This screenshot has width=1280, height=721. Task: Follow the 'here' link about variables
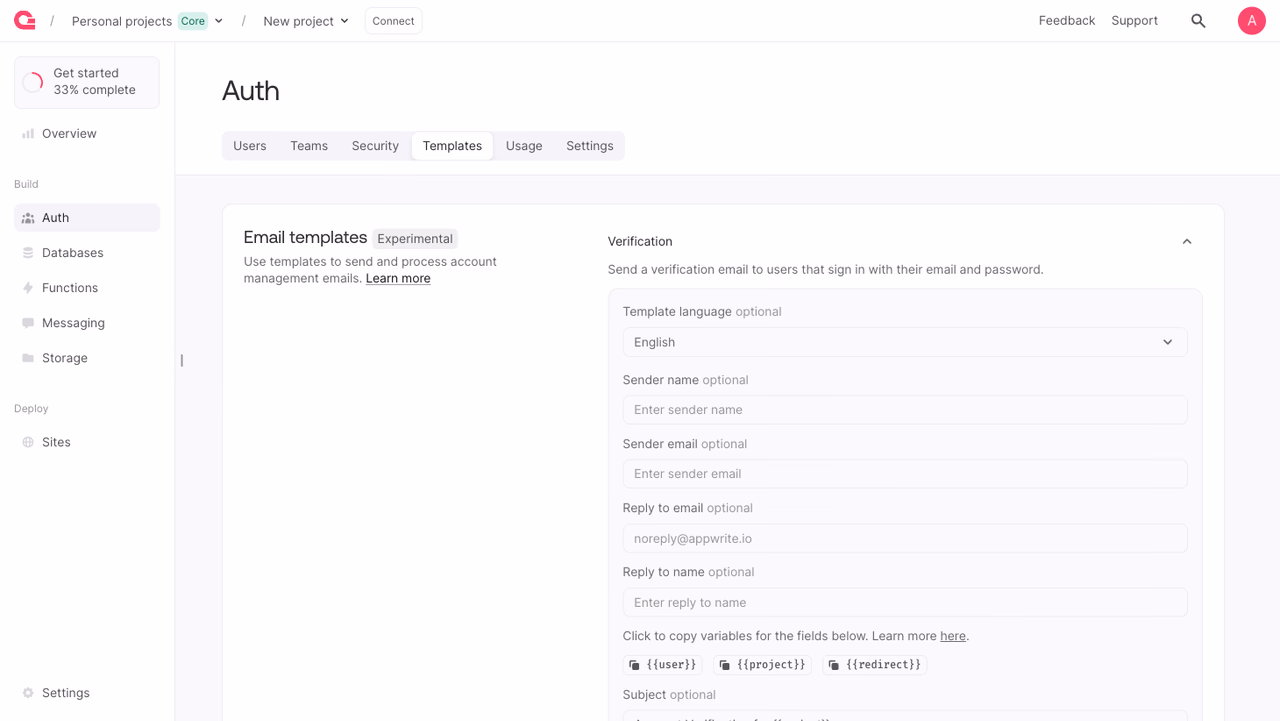pos(953,636)
